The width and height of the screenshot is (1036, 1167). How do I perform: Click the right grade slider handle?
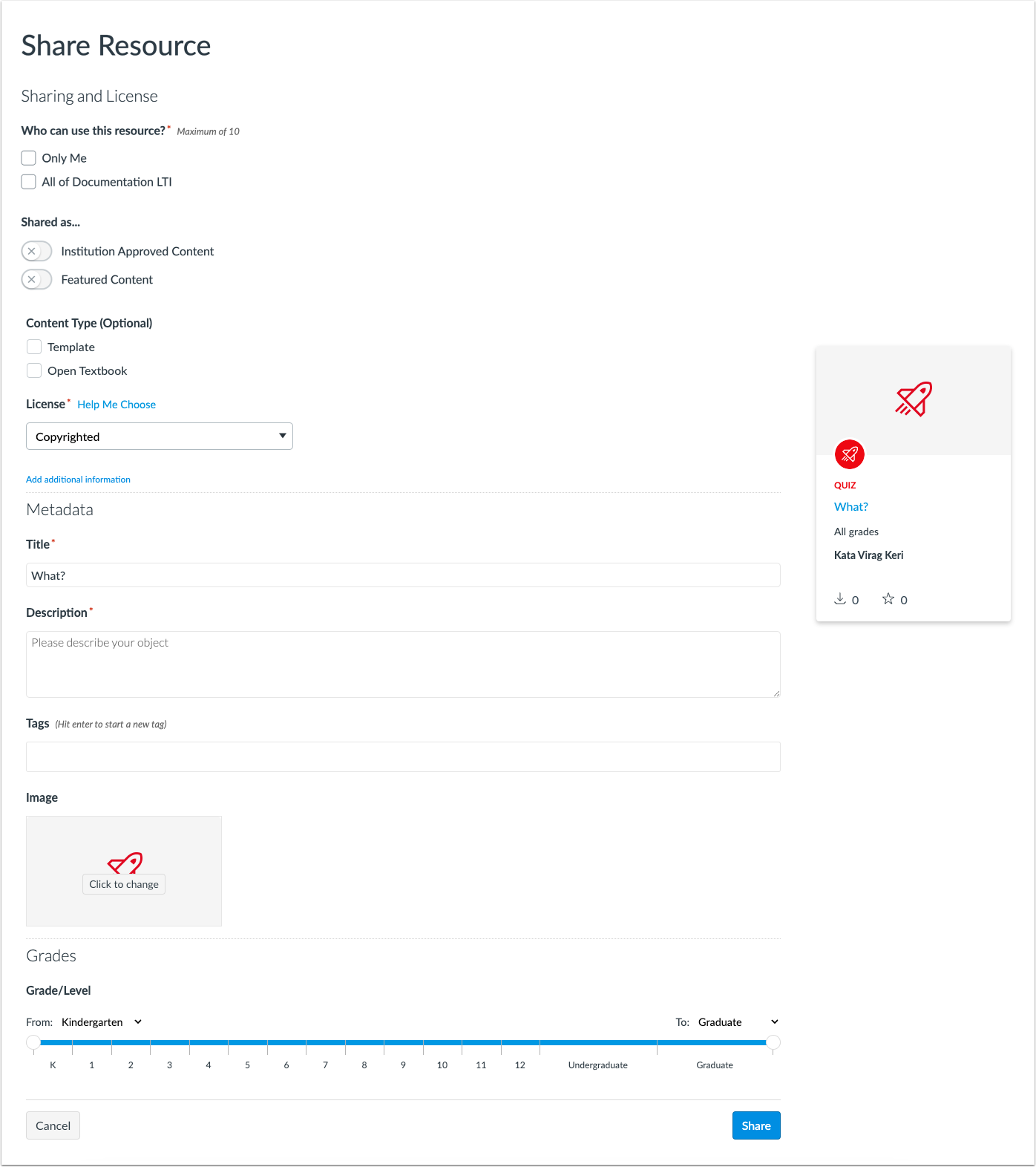coord(773,1042)
